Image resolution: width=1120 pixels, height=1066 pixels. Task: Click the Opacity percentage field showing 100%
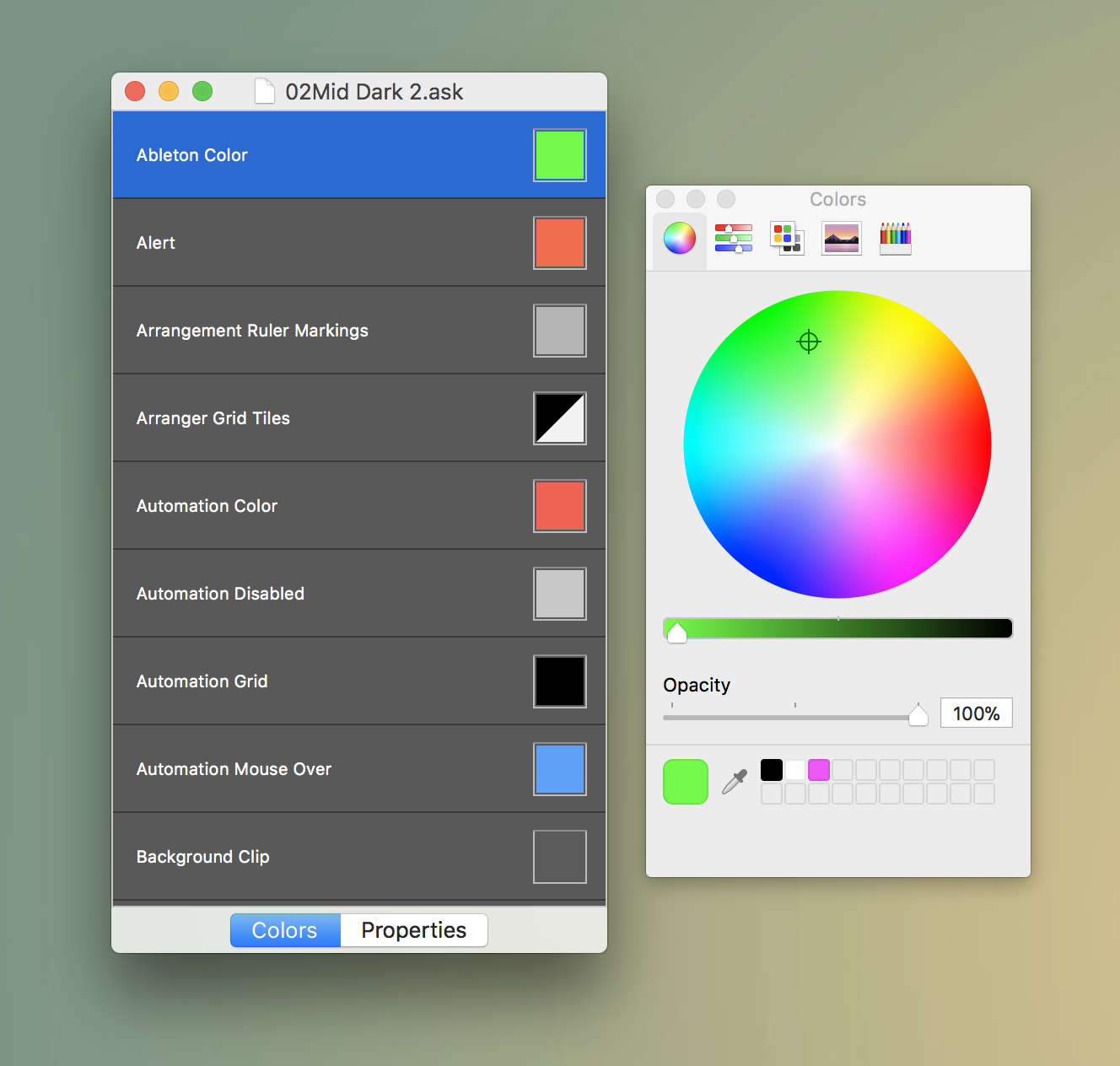click(977, 713)
